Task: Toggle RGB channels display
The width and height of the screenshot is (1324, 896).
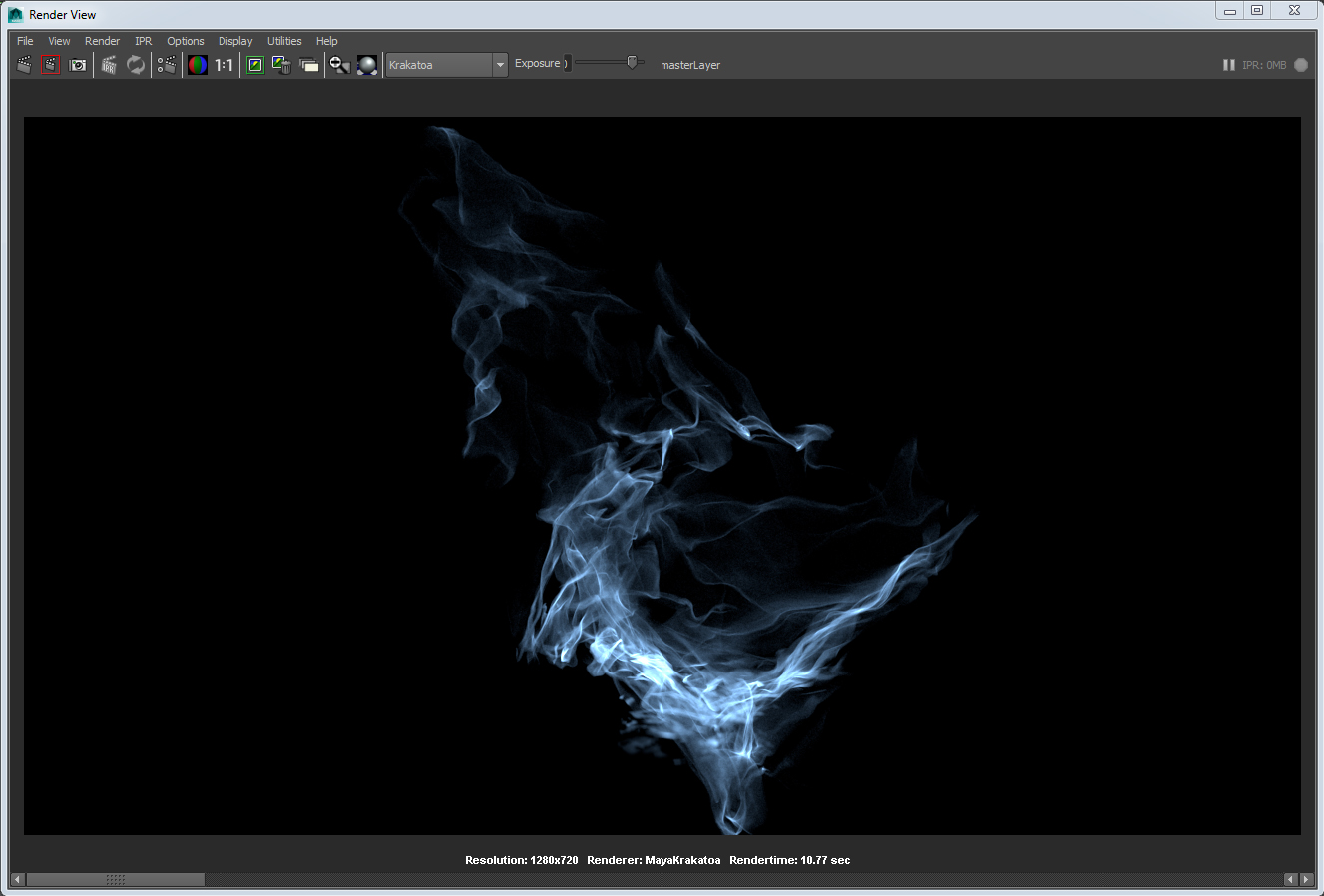Action: click(197, 64)
